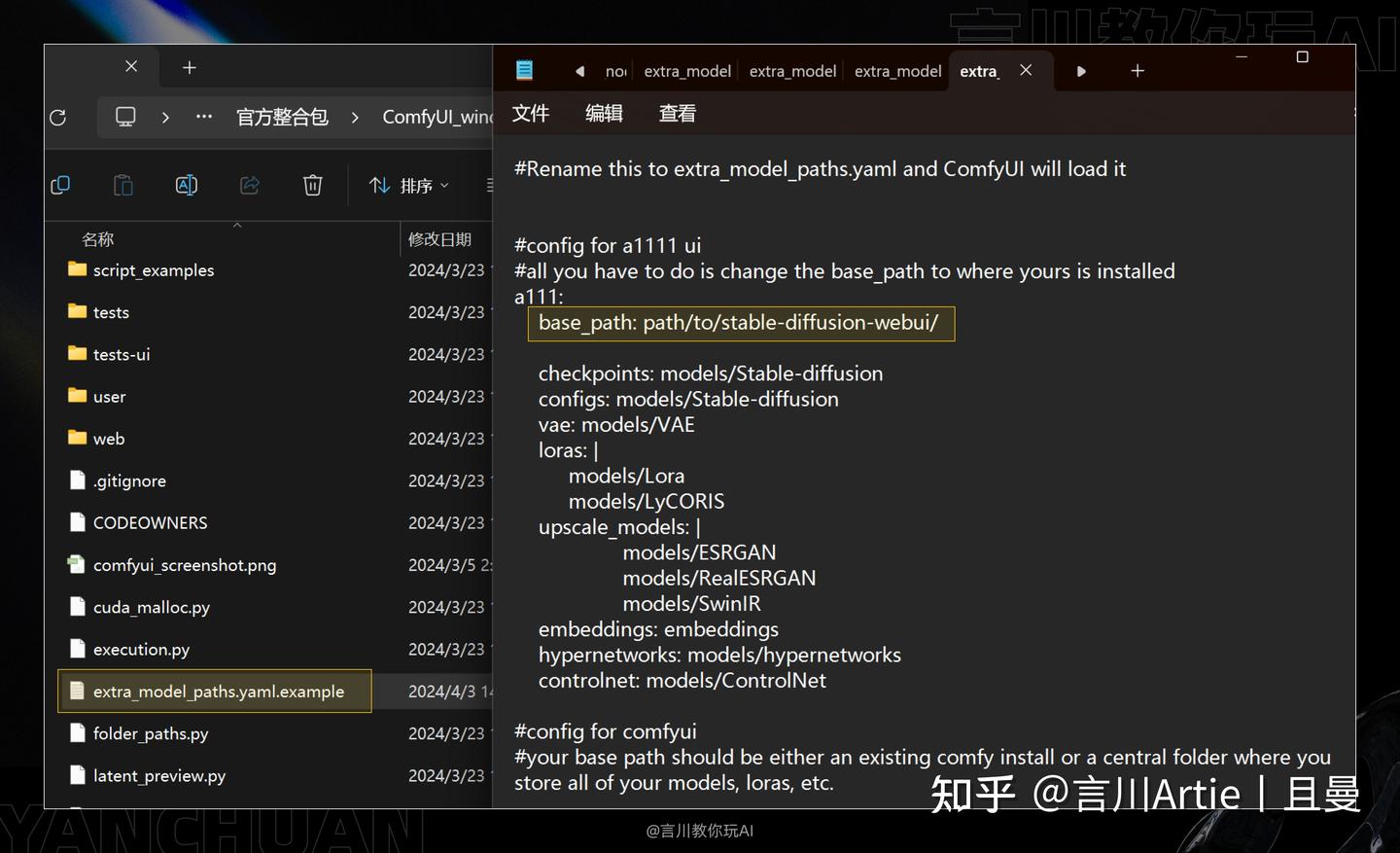The height and width of the screenshot is (853, 1400).
Task: Click the Share icon in Explorer toolbar
Action: 250,185
